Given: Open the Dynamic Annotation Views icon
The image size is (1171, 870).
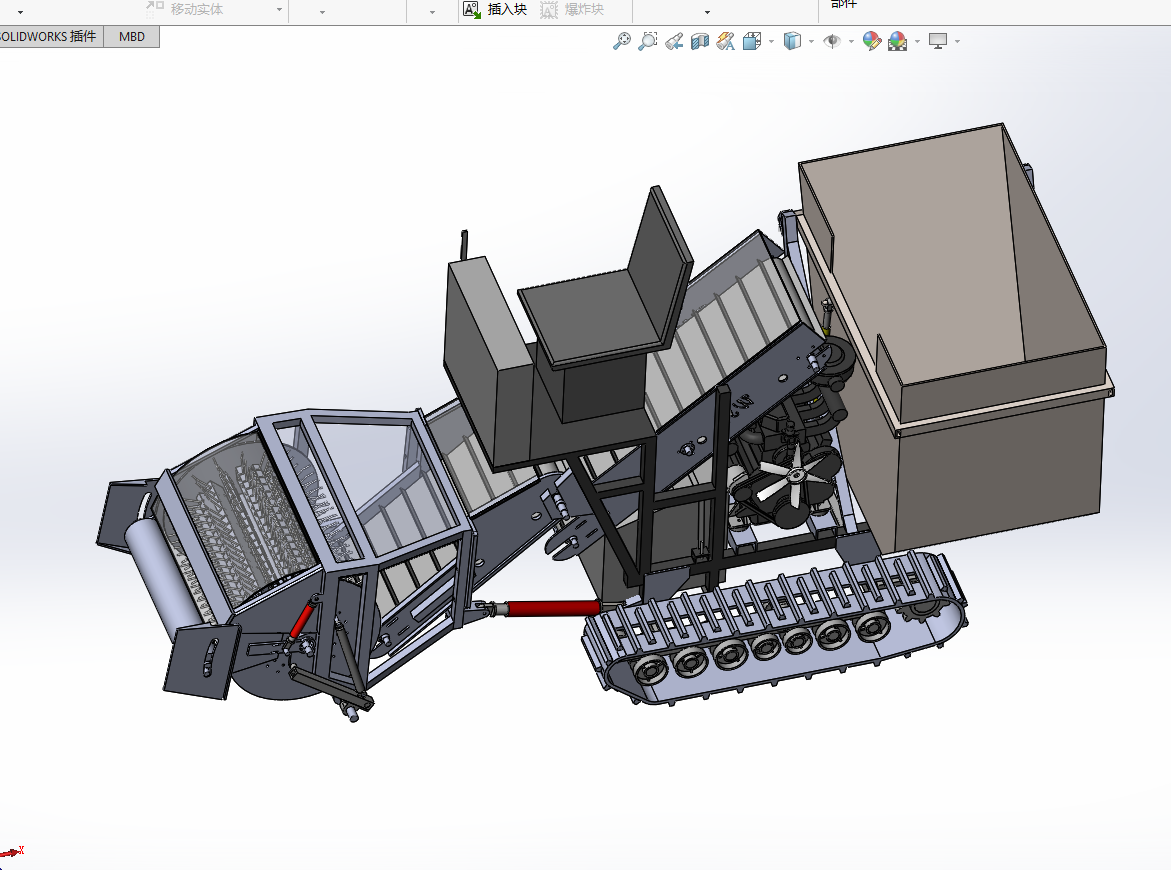Looking at the screenshot, I should 726,41.
